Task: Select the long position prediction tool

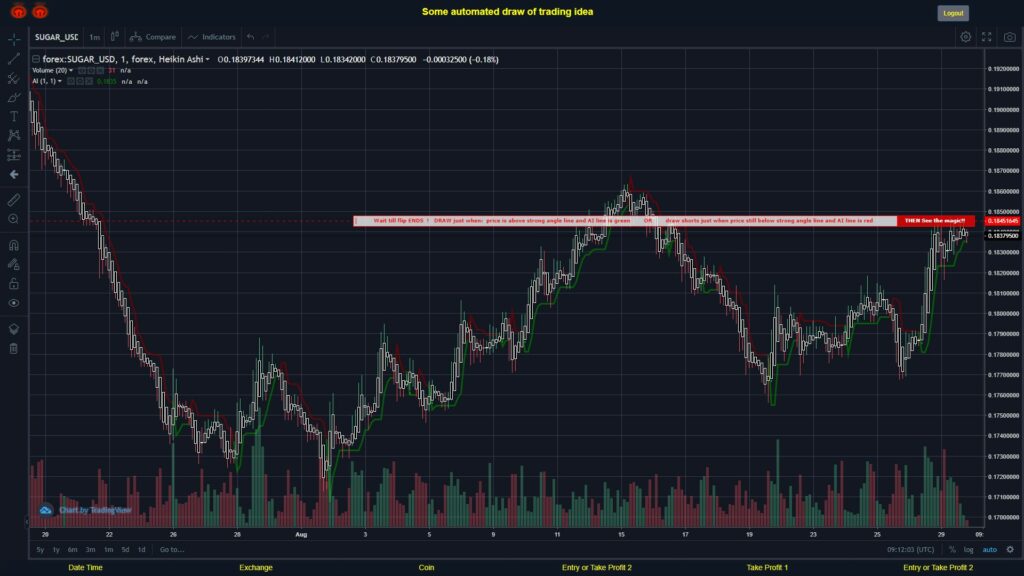Action: [x=14, y=155]
